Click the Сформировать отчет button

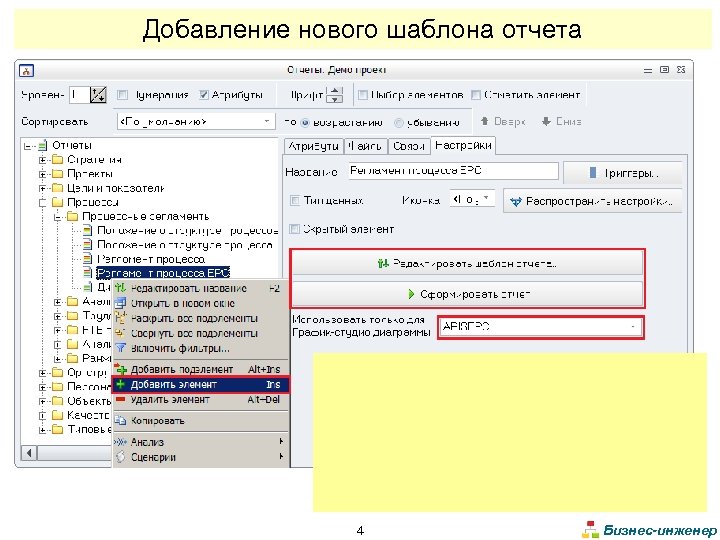click(467, 294)
